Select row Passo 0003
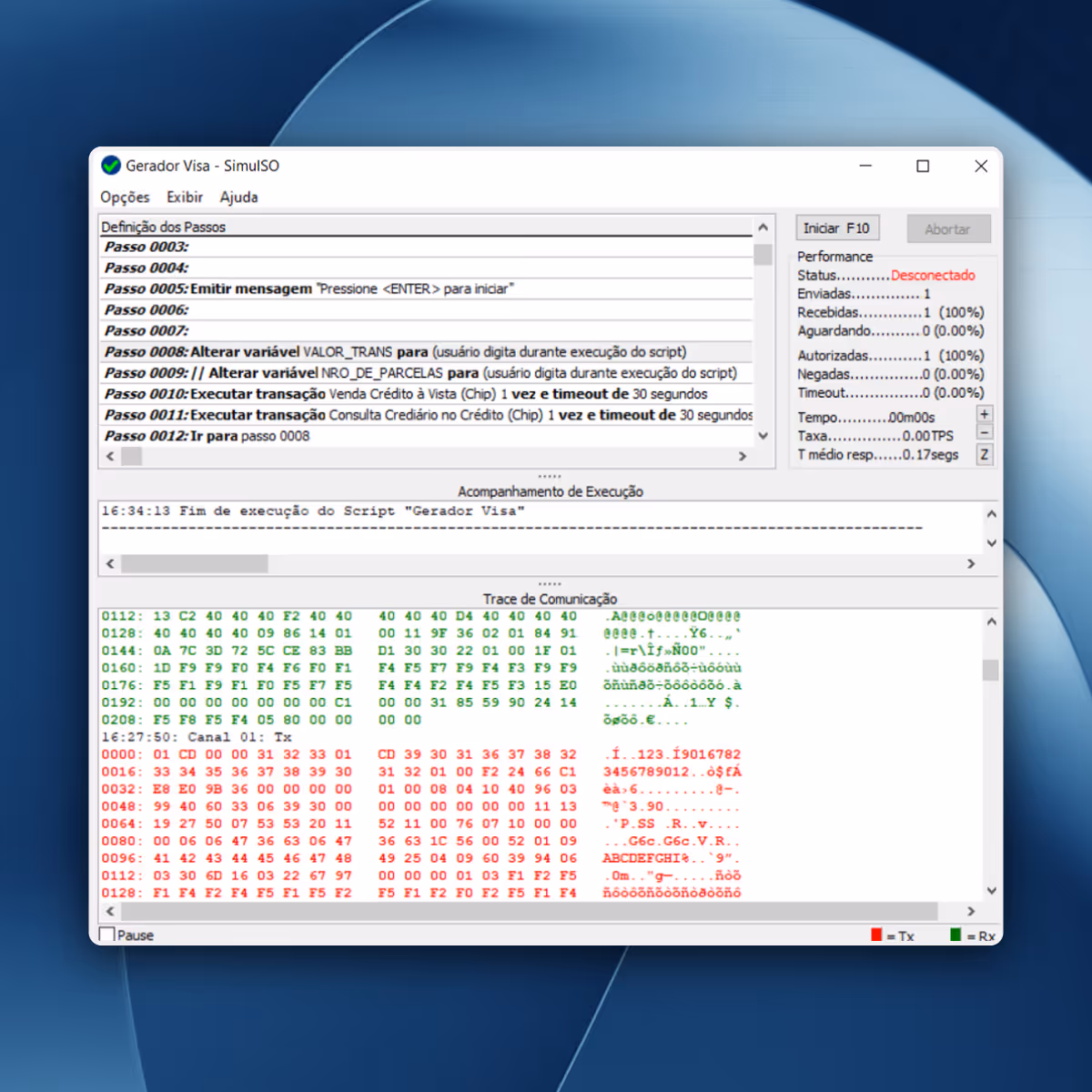 (426, 248)
